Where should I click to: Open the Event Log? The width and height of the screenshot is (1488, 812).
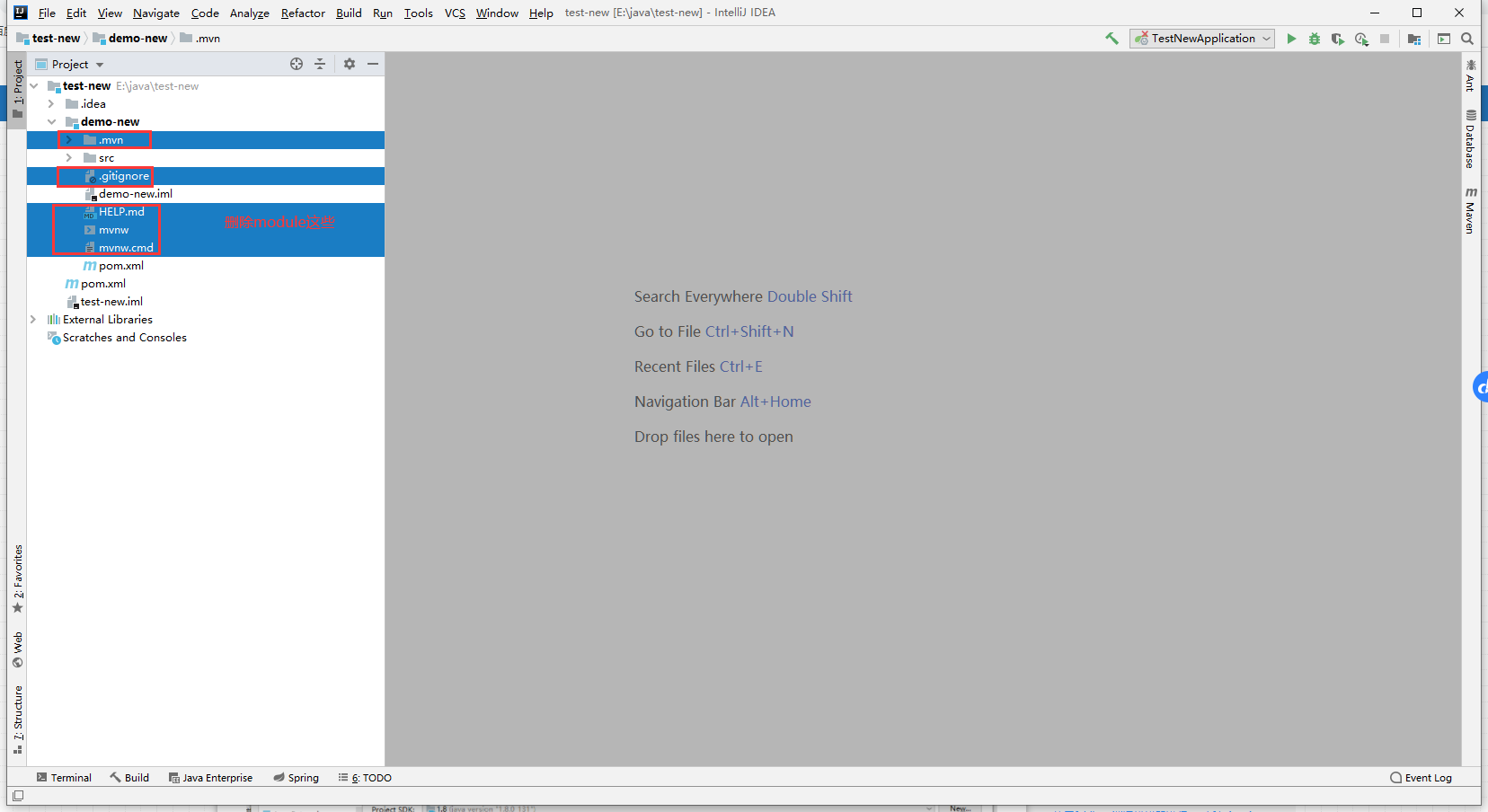pos(1421,778)
